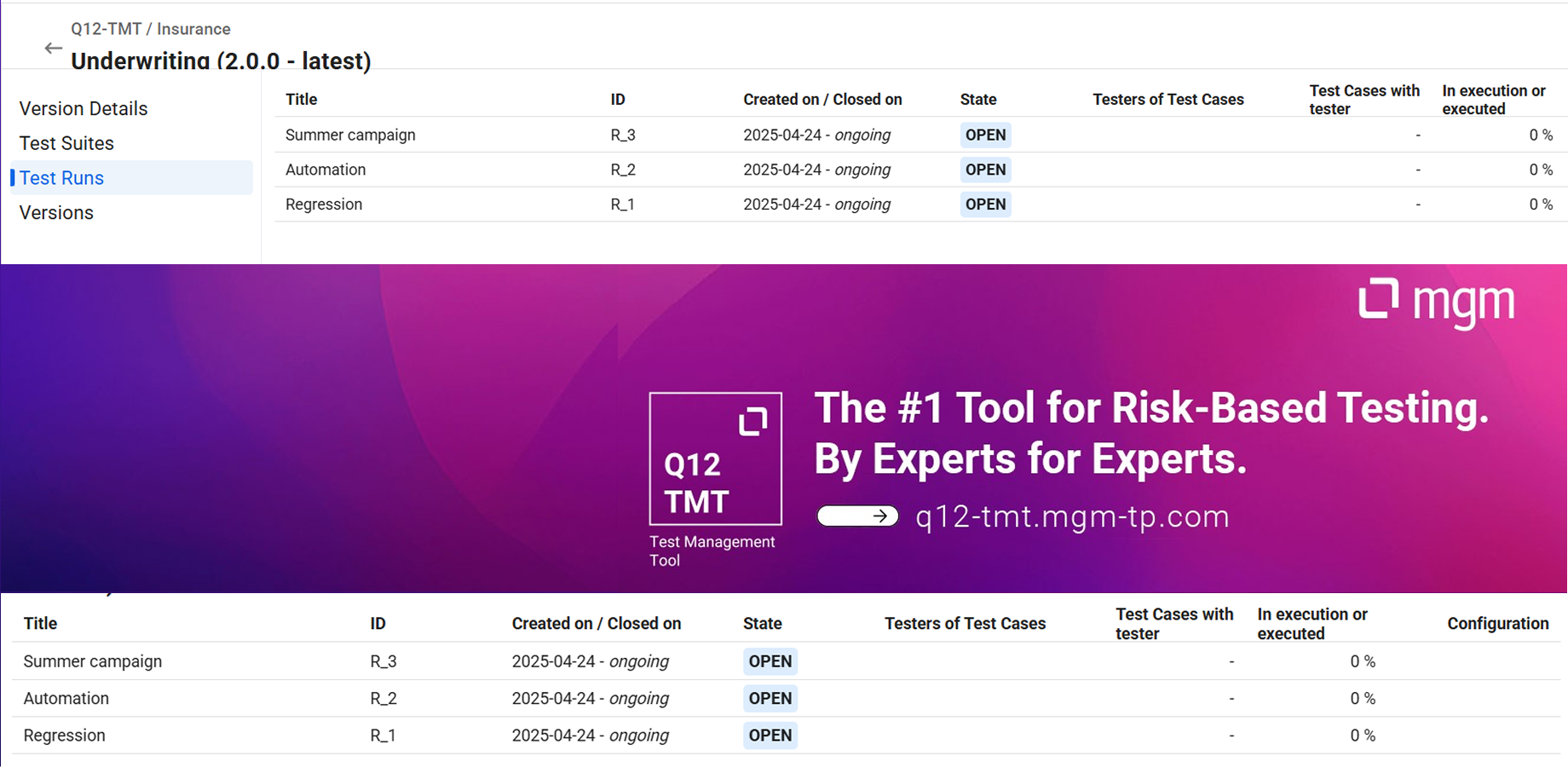Click OPEN badge of Summer campaign, lower table

tap(770, 661)
